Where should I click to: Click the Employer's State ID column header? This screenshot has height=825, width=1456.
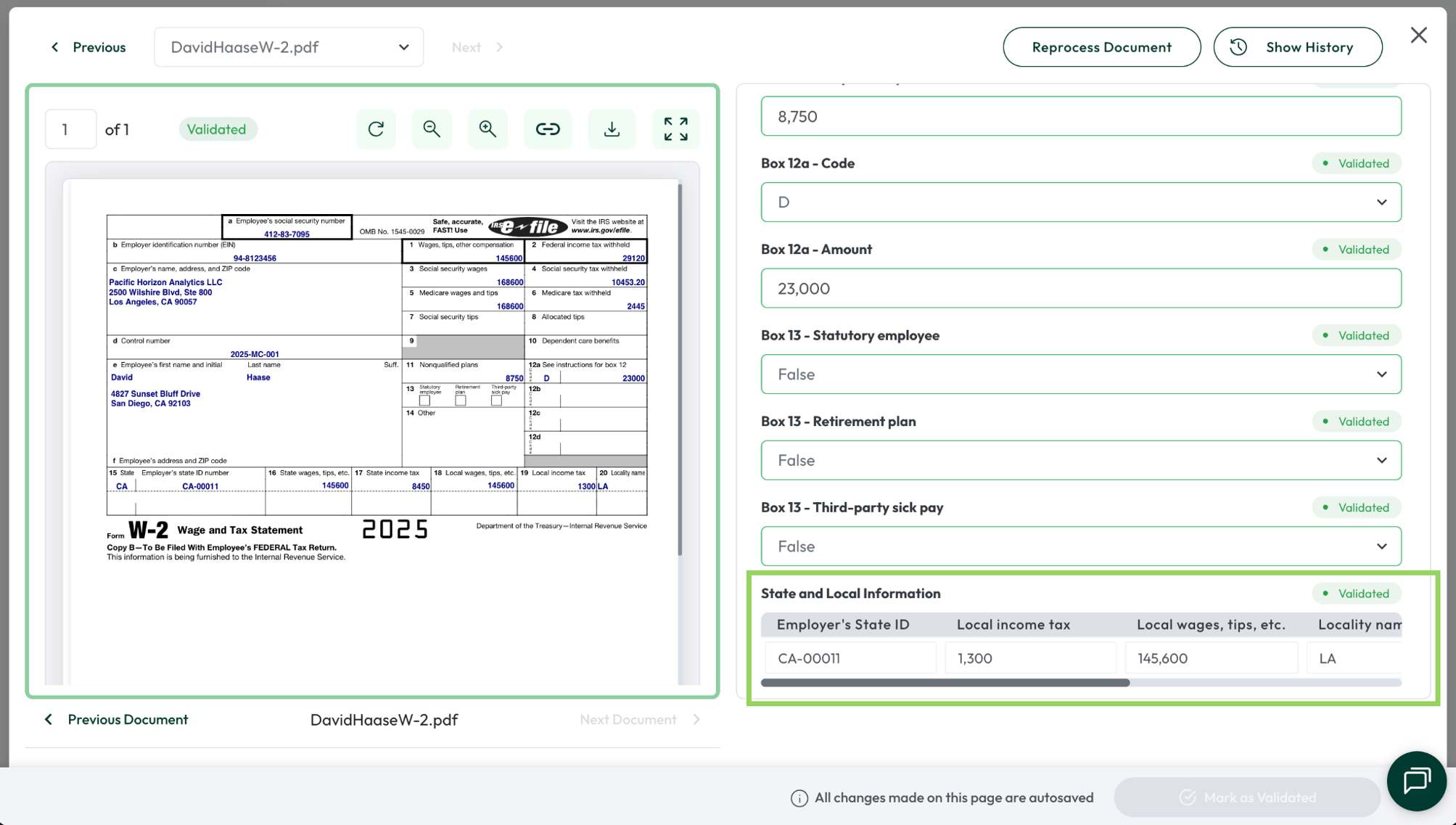(x=842, y=625)
